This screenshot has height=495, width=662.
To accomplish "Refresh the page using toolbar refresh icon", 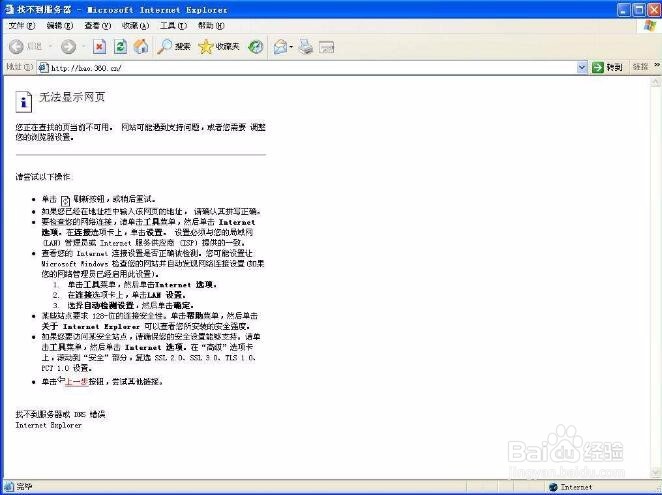I will click(x=120, y=46).
